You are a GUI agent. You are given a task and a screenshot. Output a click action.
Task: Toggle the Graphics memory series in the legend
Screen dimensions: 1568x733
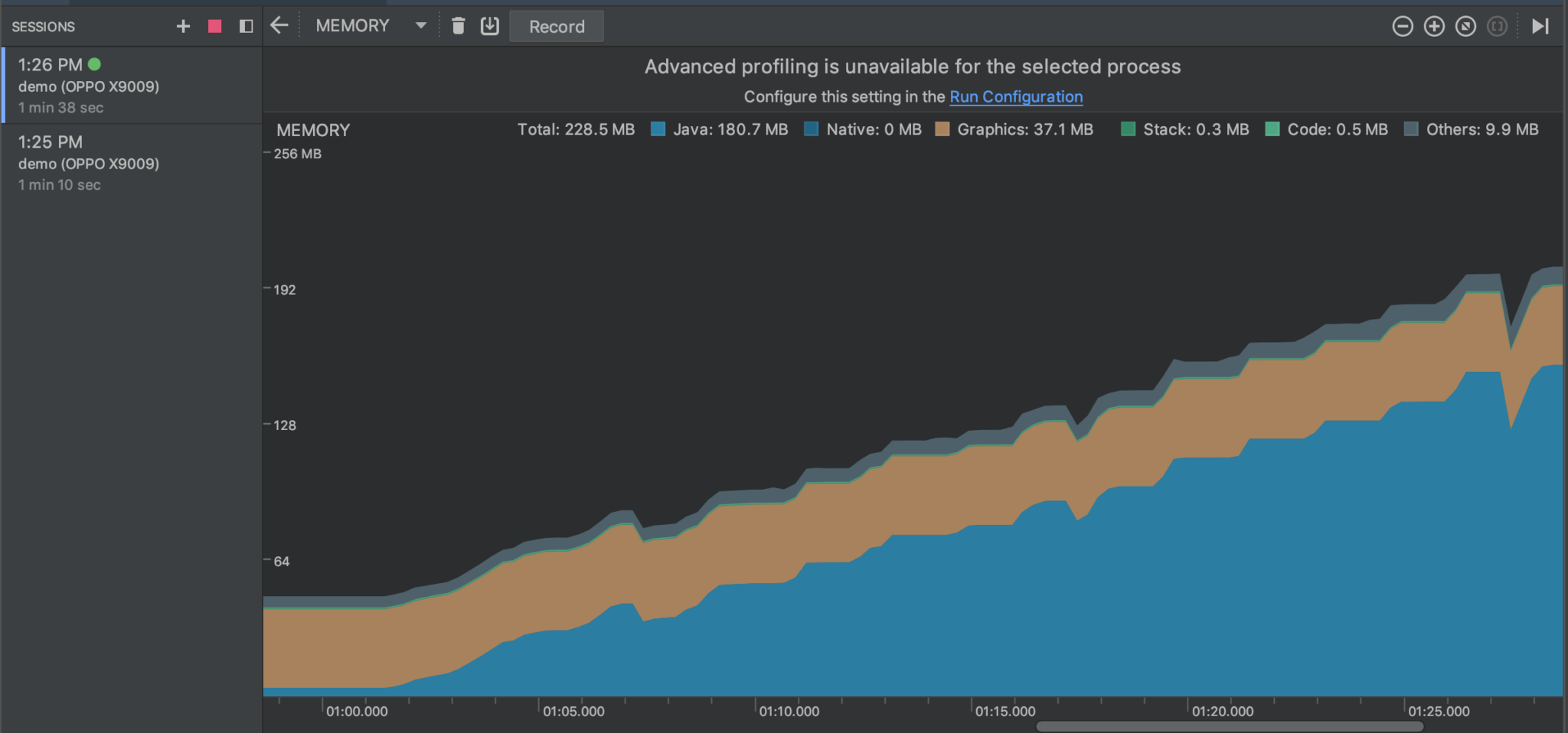pyautogui.click(x=943, y=129)
